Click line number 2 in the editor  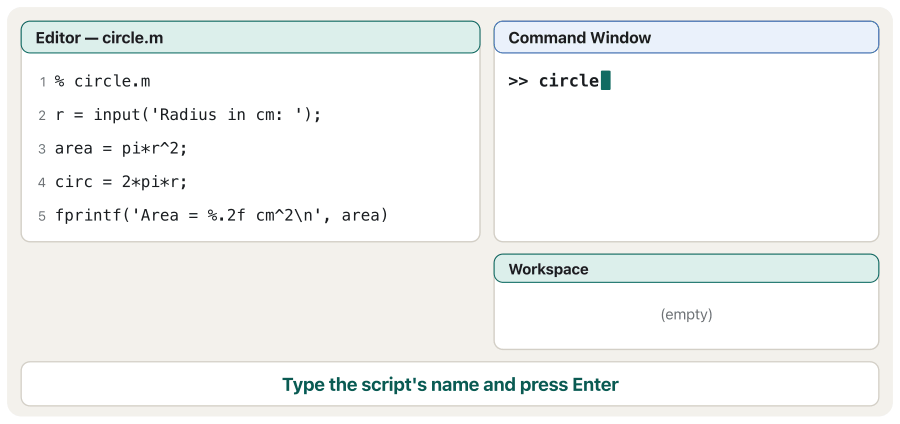[42, 115]
